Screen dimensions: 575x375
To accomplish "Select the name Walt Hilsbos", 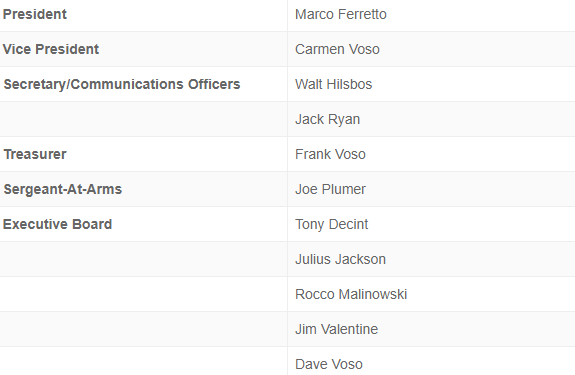I will coord(334,84).
